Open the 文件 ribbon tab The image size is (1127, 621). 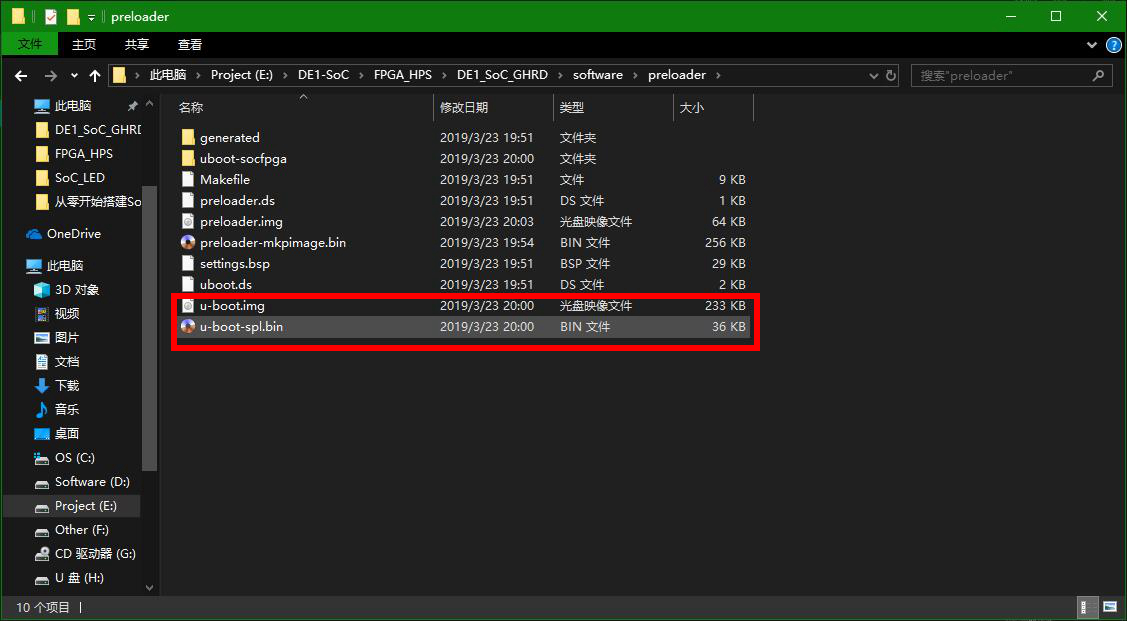click(x=29, y=45)
